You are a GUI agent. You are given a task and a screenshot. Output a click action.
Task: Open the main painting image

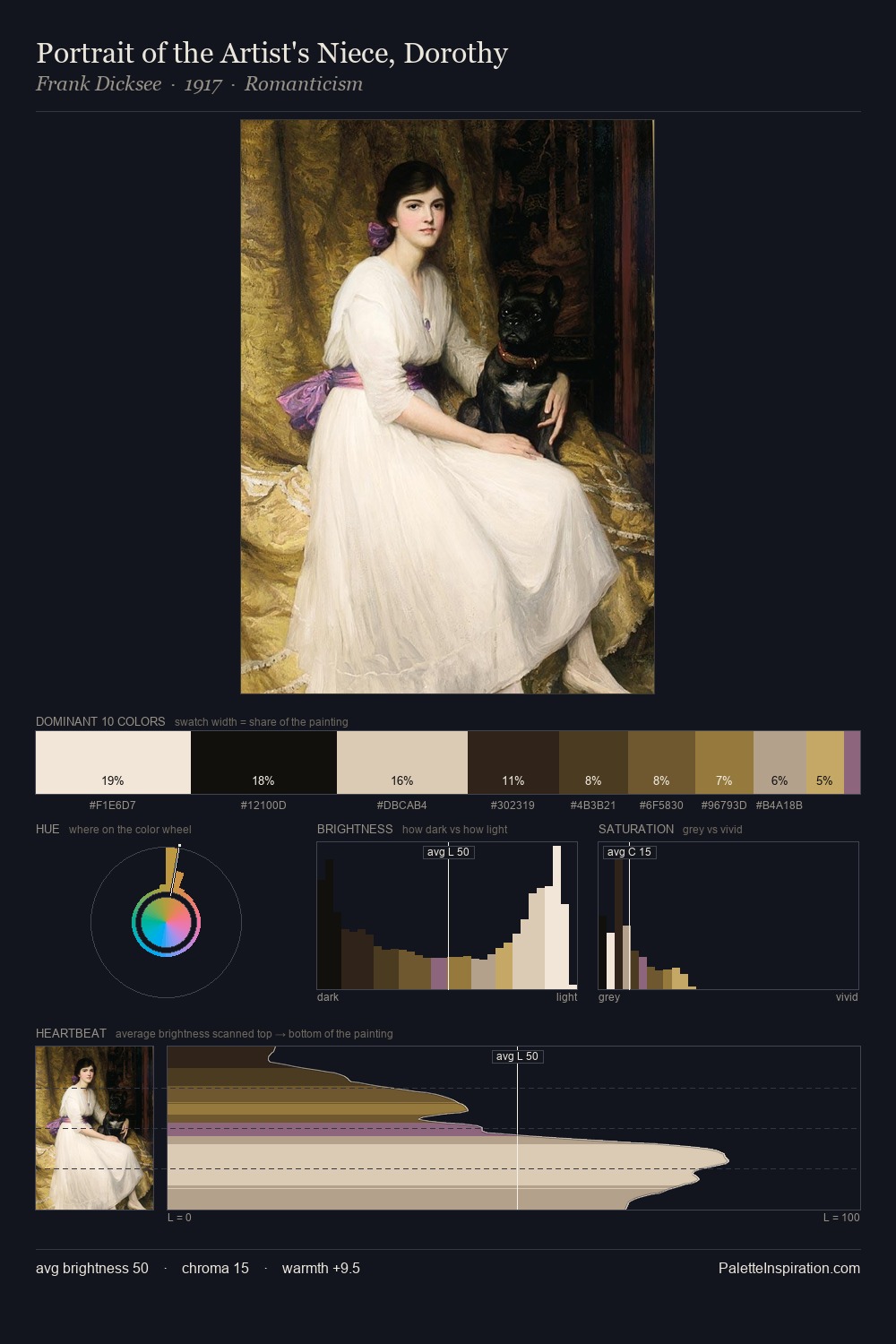point(447,407)
